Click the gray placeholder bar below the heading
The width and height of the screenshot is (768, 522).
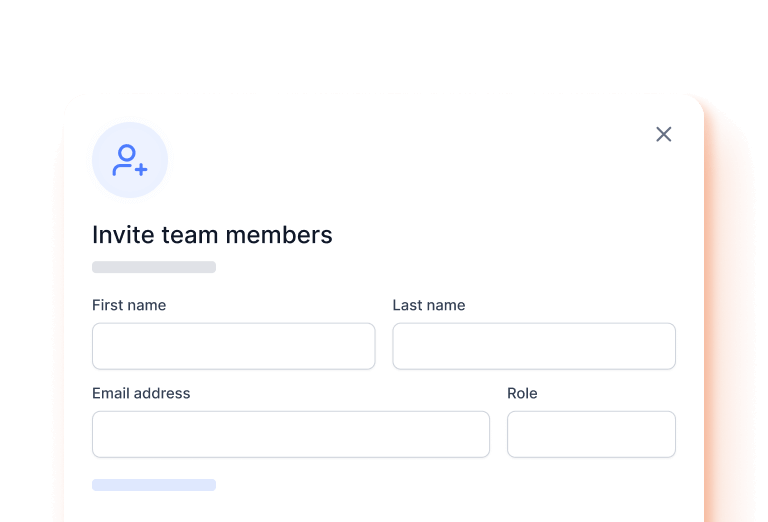[x=154, y=267]
